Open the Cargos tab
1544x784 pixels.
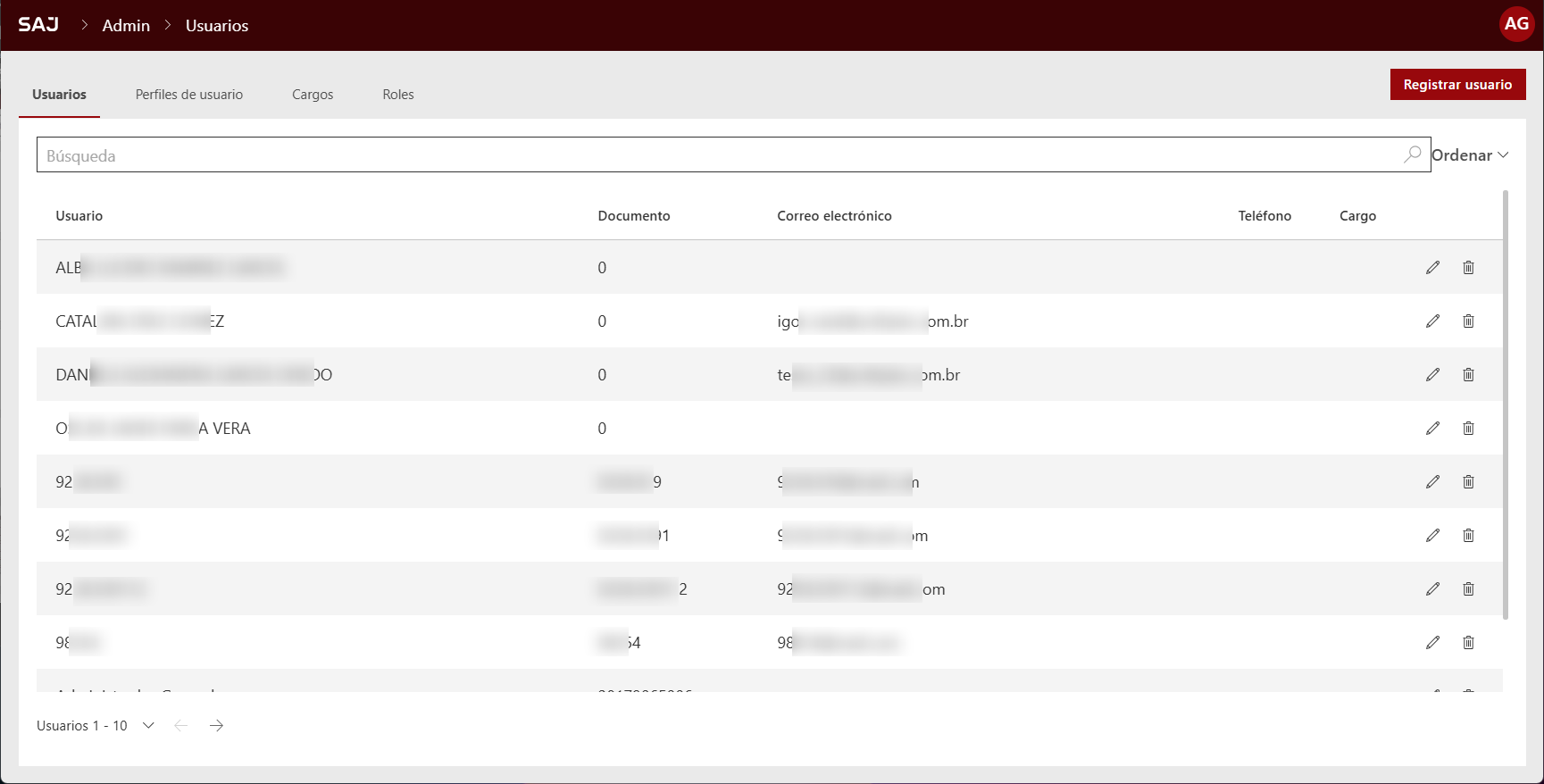click(x=313, y=95)
